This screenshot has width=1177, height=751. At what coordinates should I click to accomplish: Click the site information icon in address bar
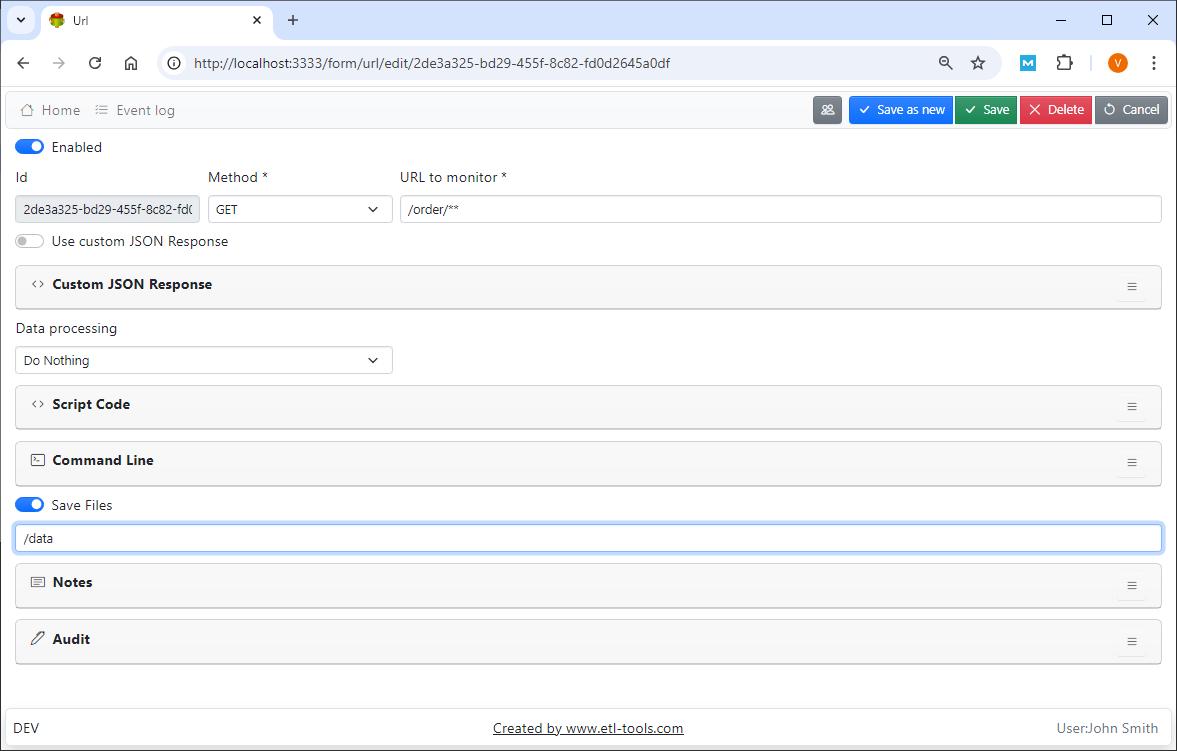tap(174, 63)
